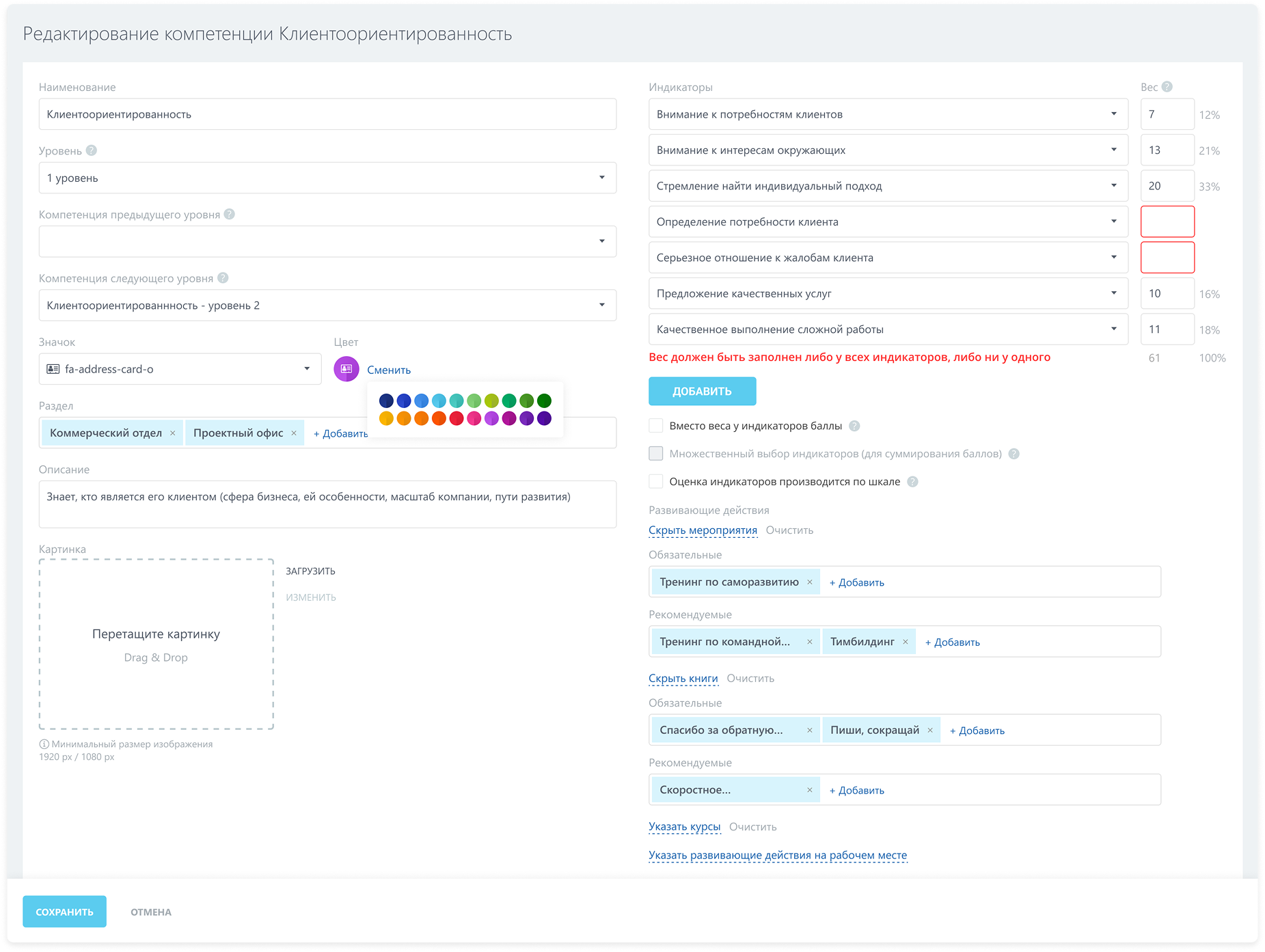The image size is (1265, 952).
Task: Expand Качественное выполнение сложной работы dropdown
Action: [888, 329]
